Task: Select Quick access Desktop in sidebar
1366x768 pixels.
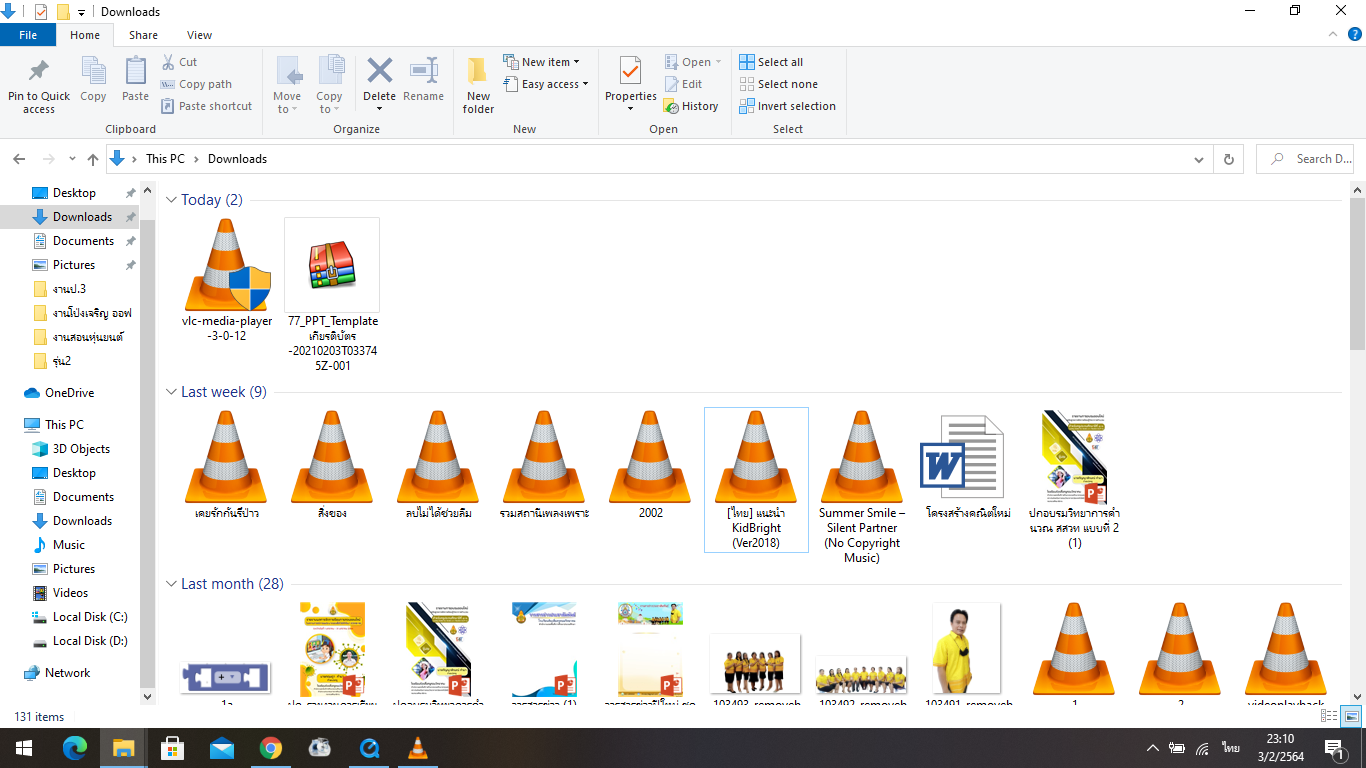Action: [x=74, y=193]
